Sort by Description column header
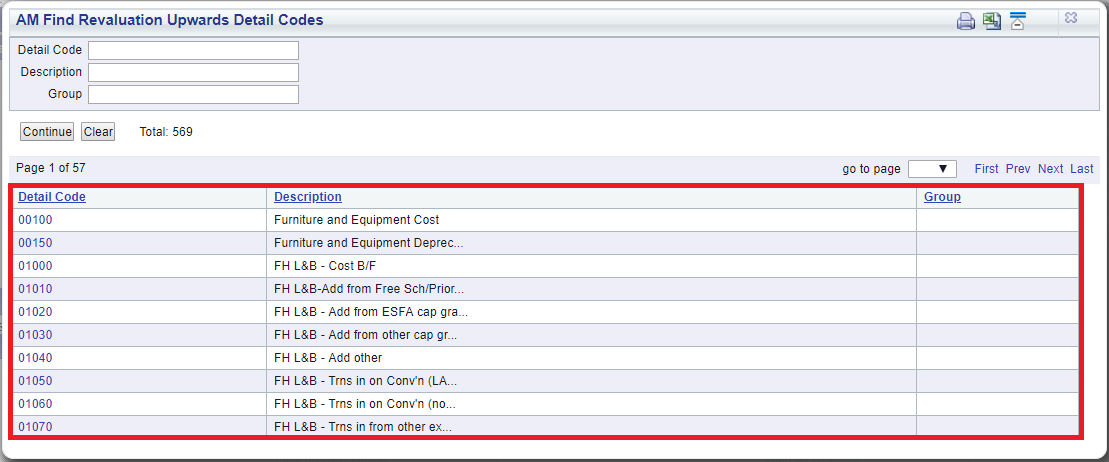Viewport: 1109px width, 462px height. (308, 197)
